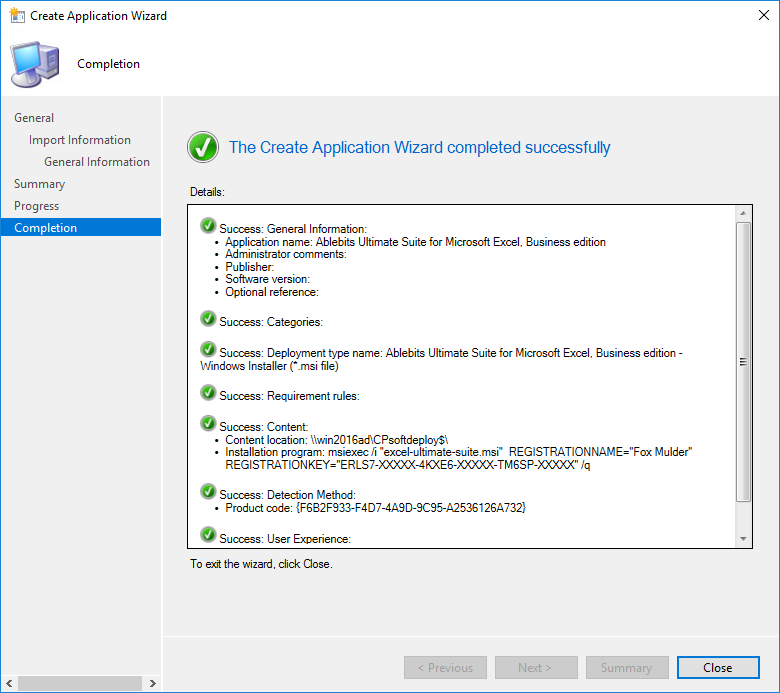Click green check beside Categories
The height and width of the screenshot is (693, 780).
[x=208, y=318]
